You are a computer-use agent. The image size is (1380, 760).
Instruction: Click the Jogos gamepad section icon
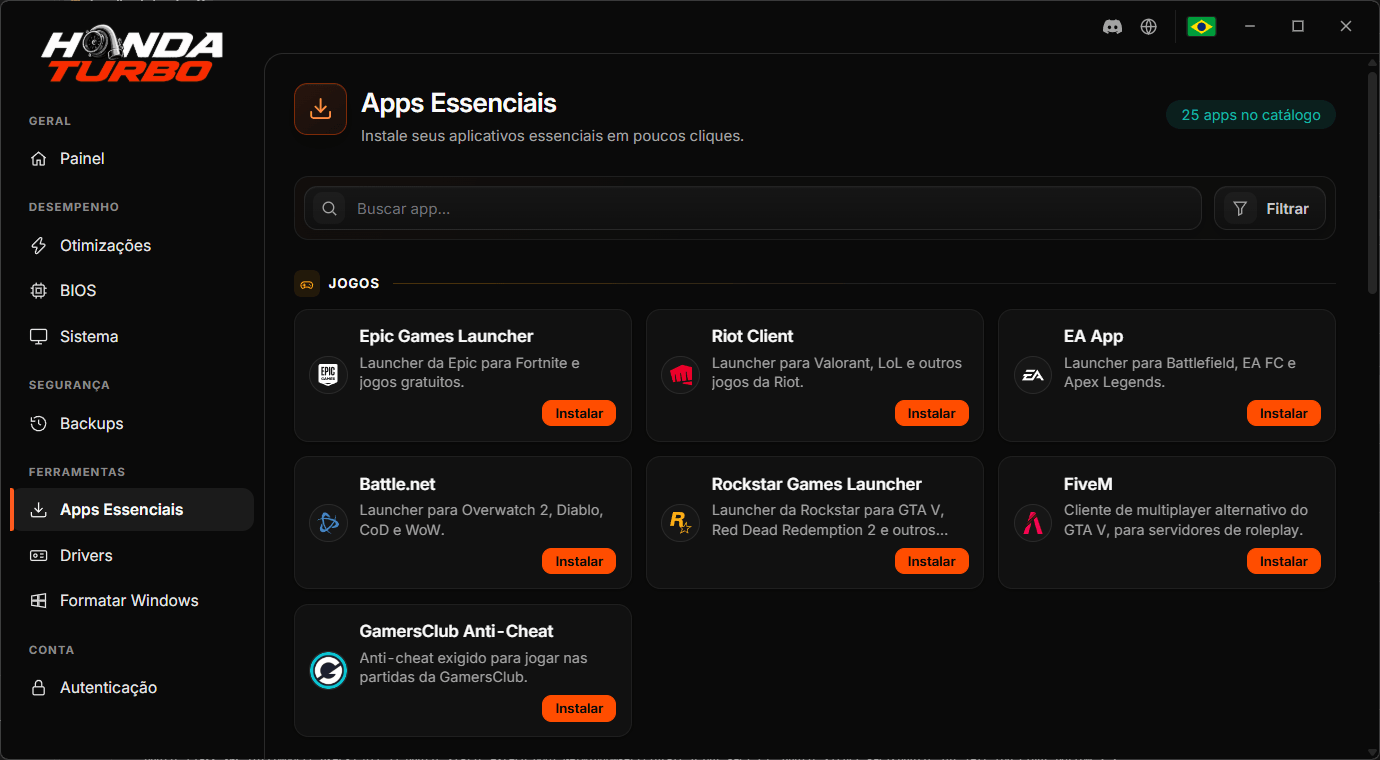(x=307, y=284)
